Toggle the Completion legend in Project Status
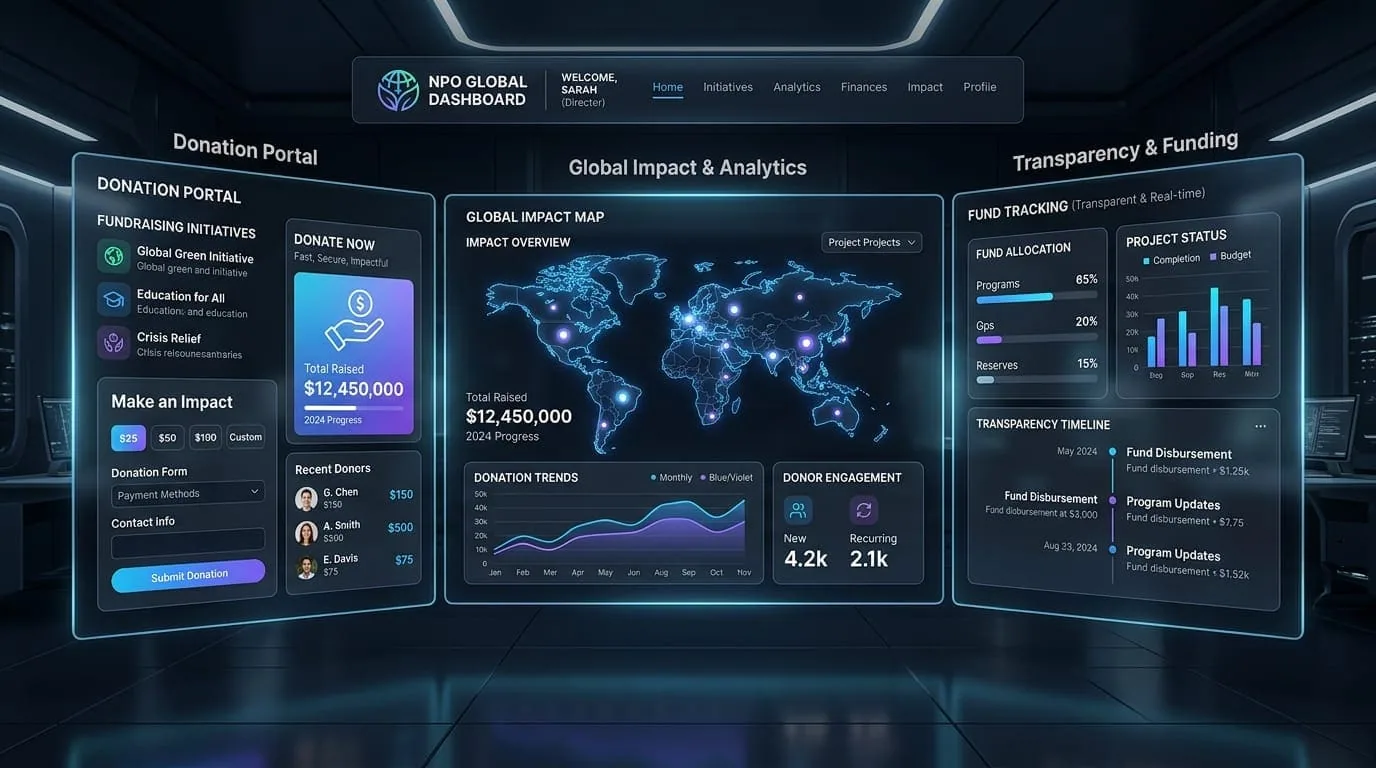Screen dimensions: 1376x768 tap(1171, 259)
